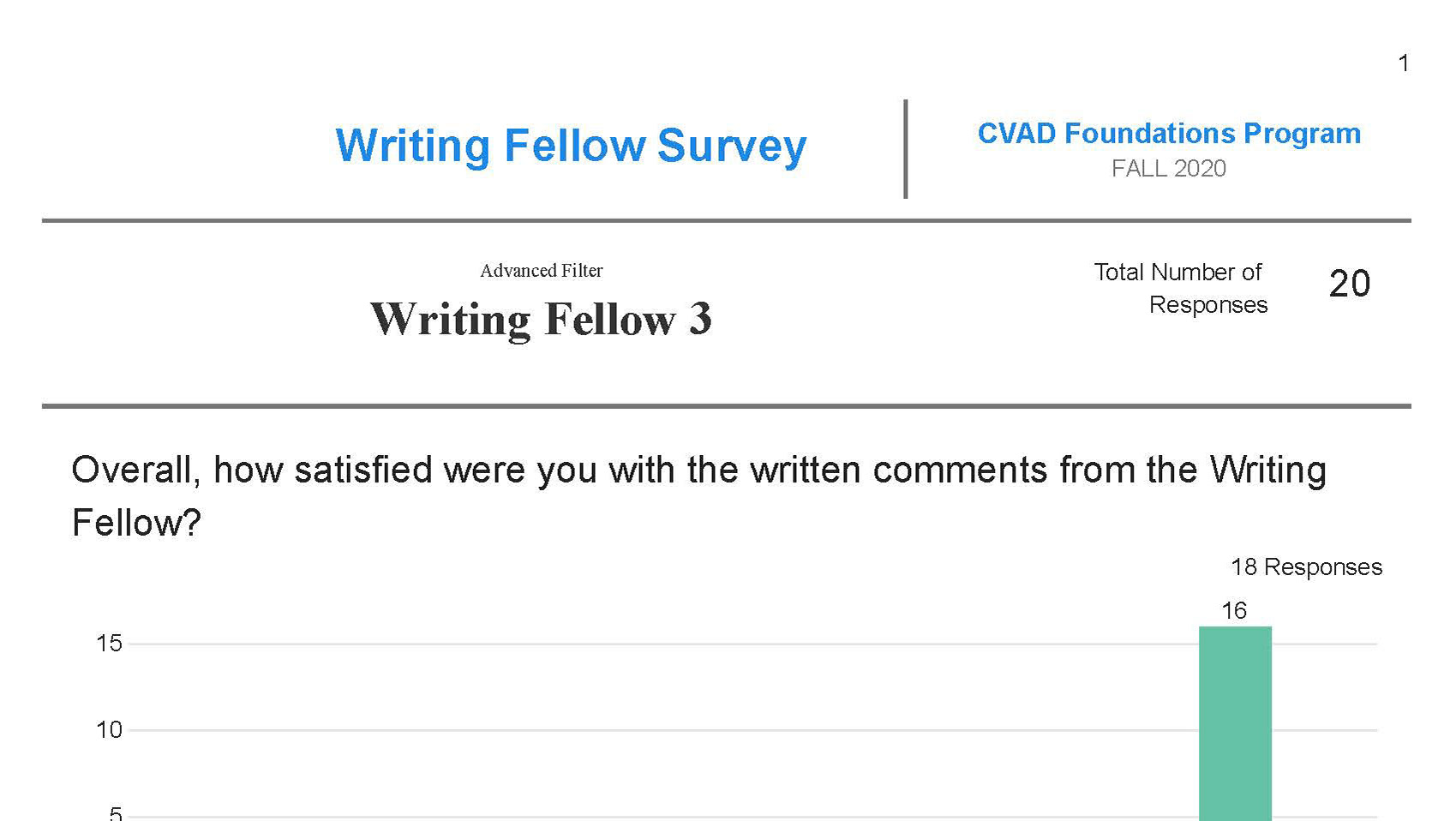The image size is (1456, 821).
Task: Click the 5 y-axis label
Action: click(x=116, y=813)
